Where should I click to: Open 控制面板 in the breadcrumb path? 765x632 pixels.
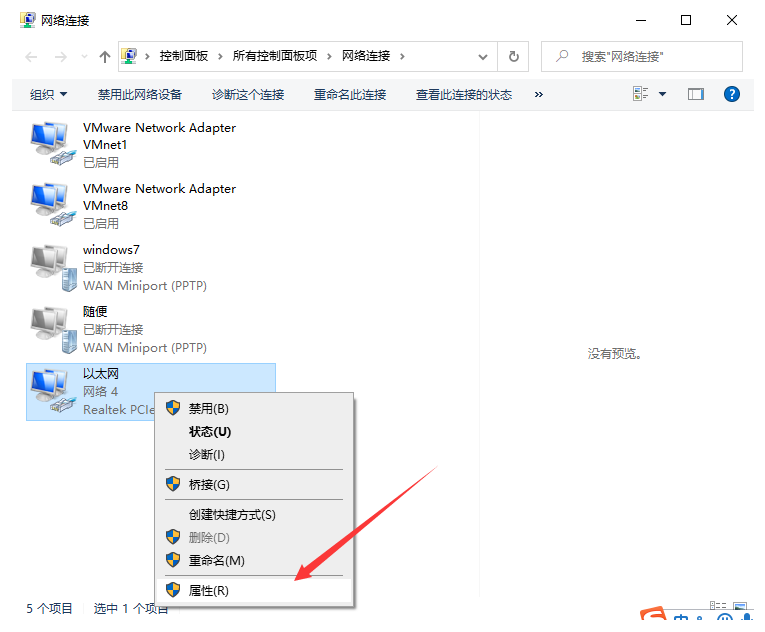pyautogui.click(x=184, y=56)
